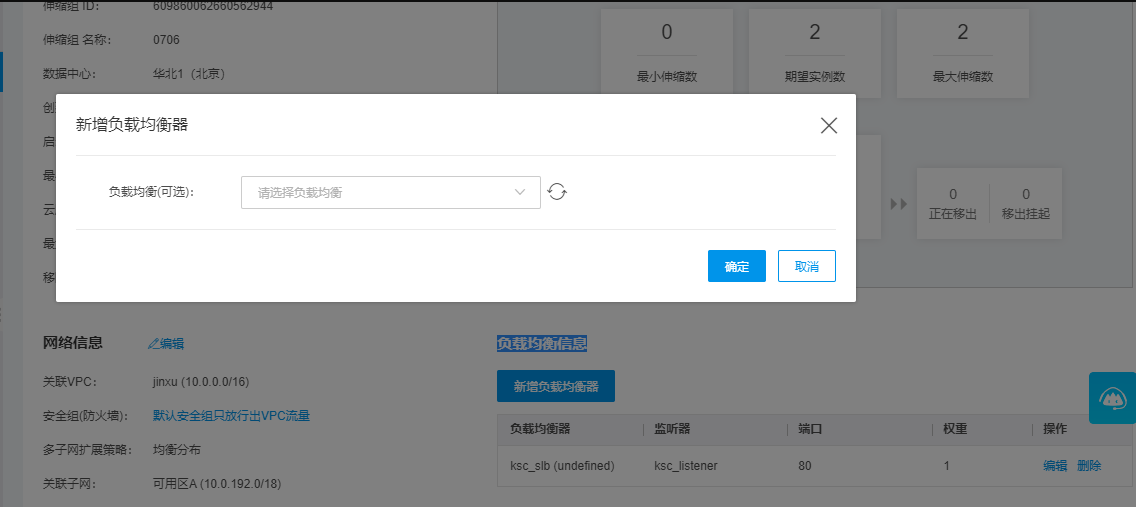Edit the ksc_slb load balancer row
Viewport: 1136px width, 507px height.
1055,466
